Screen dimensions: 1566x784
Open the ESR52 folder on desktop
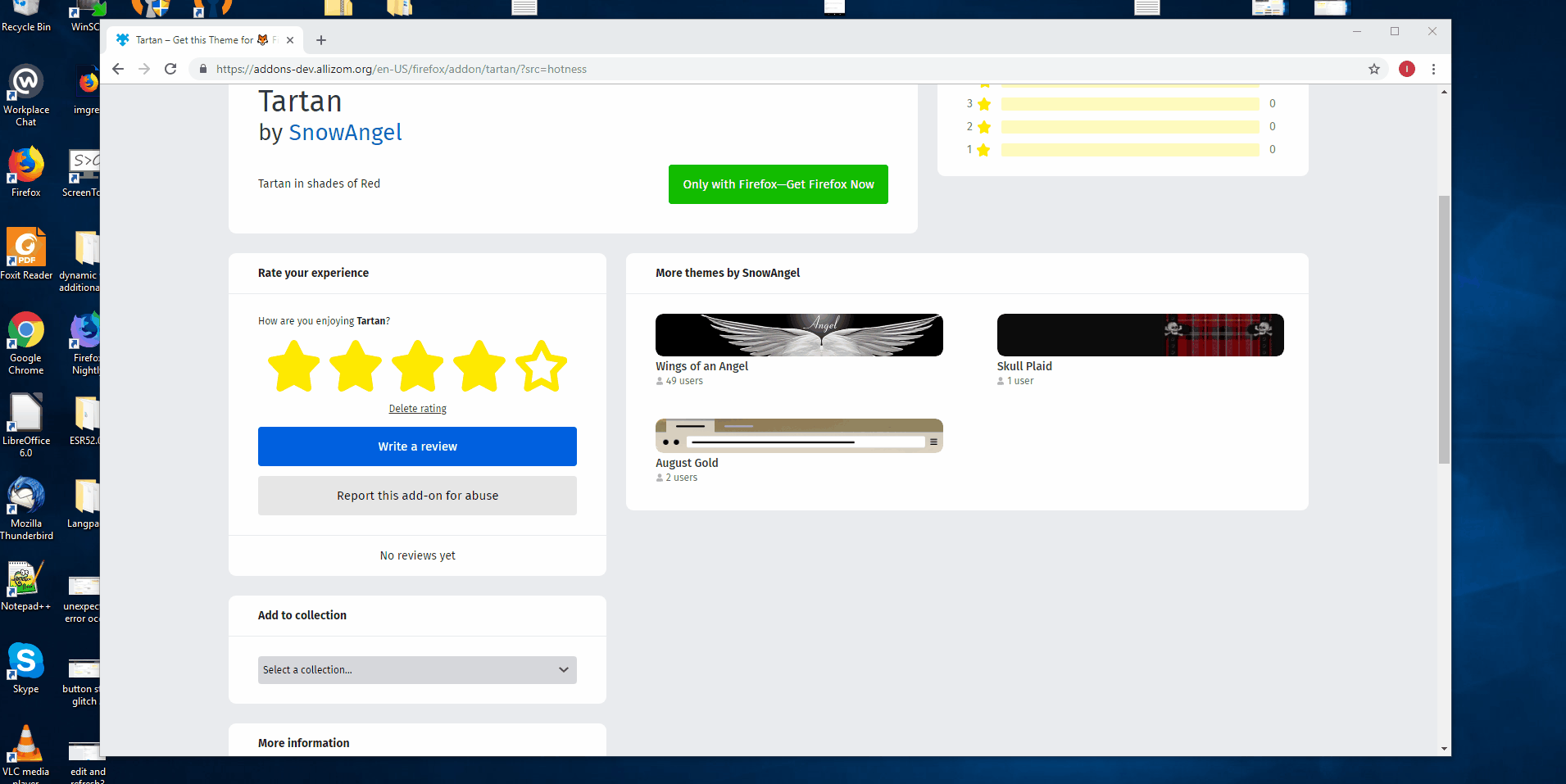(x=84, y=420)
